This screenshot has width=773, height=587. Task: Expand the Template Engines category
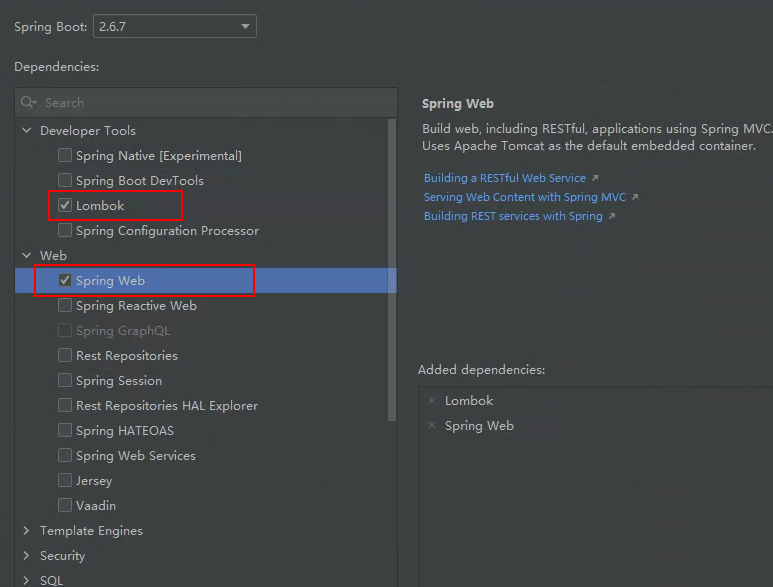point(26,531)
